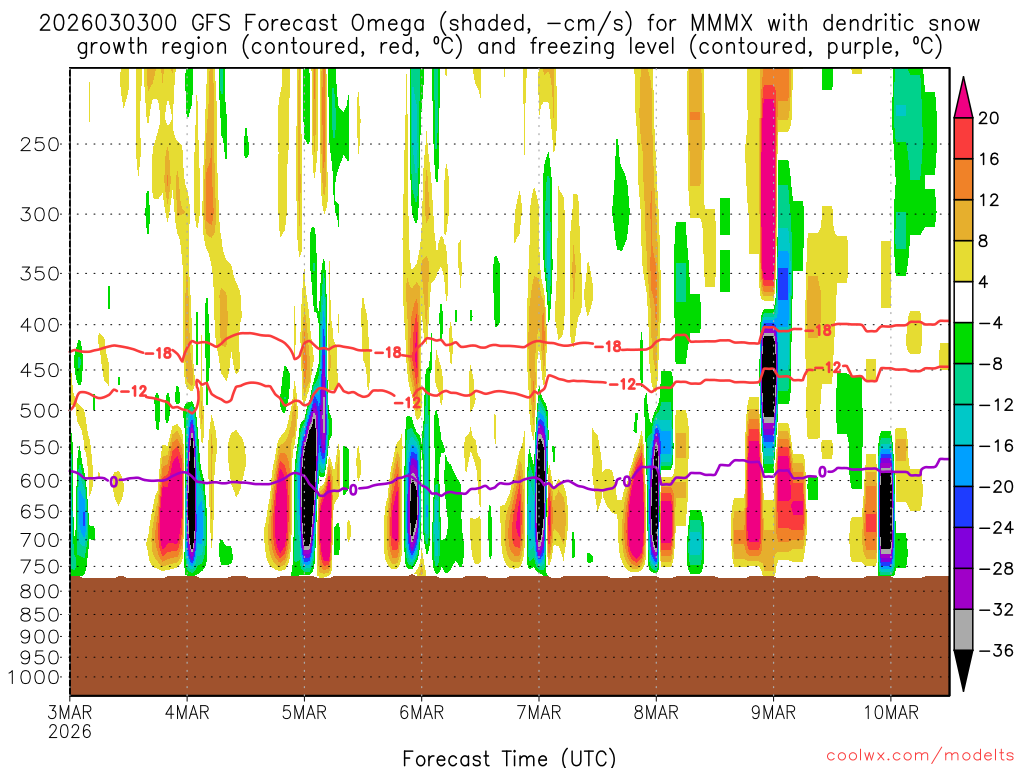
Task: Select the yellow swatch between 4 and 8
Action: pos(966,261)
